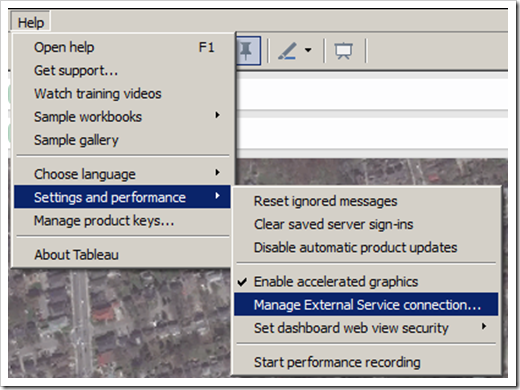Screen dimensions: 520x390
Task: Expand the Choose language submenu
Action: (122, 174)
